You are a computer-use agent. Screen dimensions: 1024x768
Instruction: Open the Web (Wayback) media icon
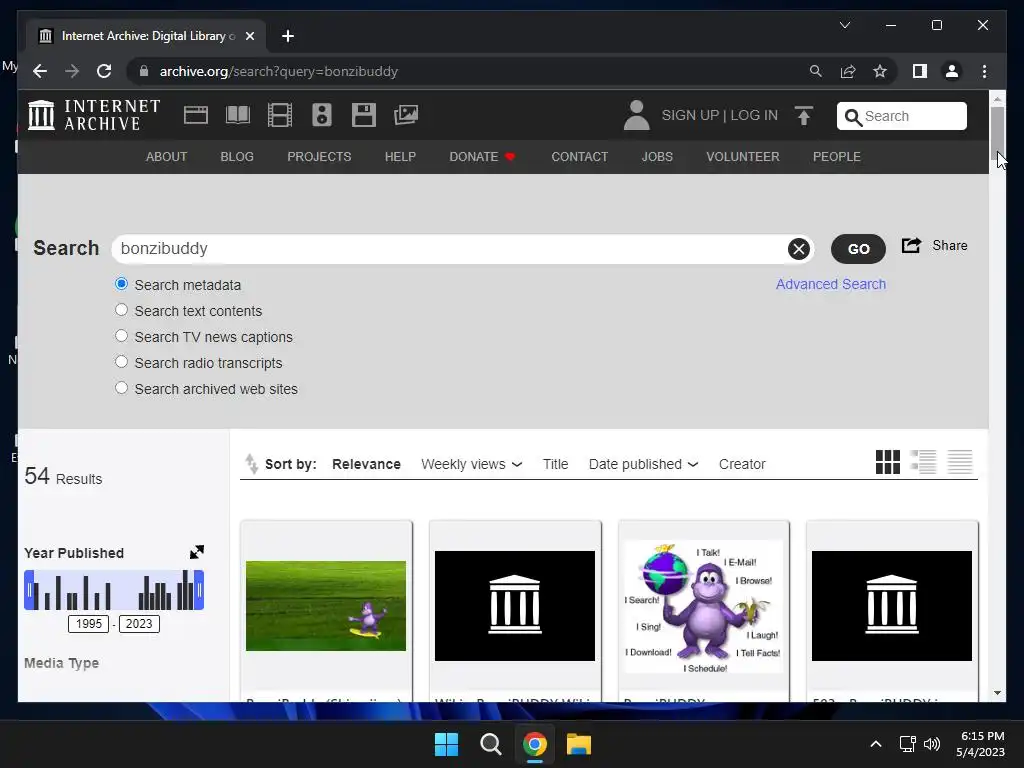(x=196, y=116)
